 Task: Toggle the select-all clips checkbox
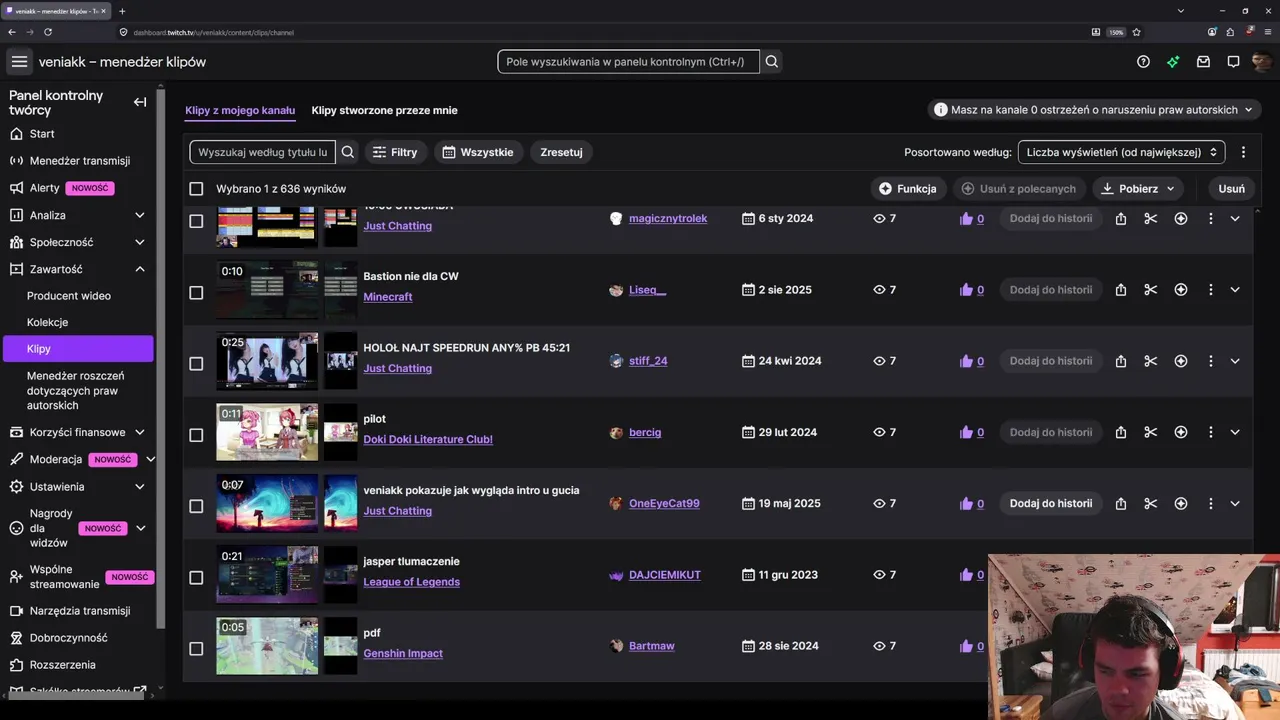click(x=196, y=189)
